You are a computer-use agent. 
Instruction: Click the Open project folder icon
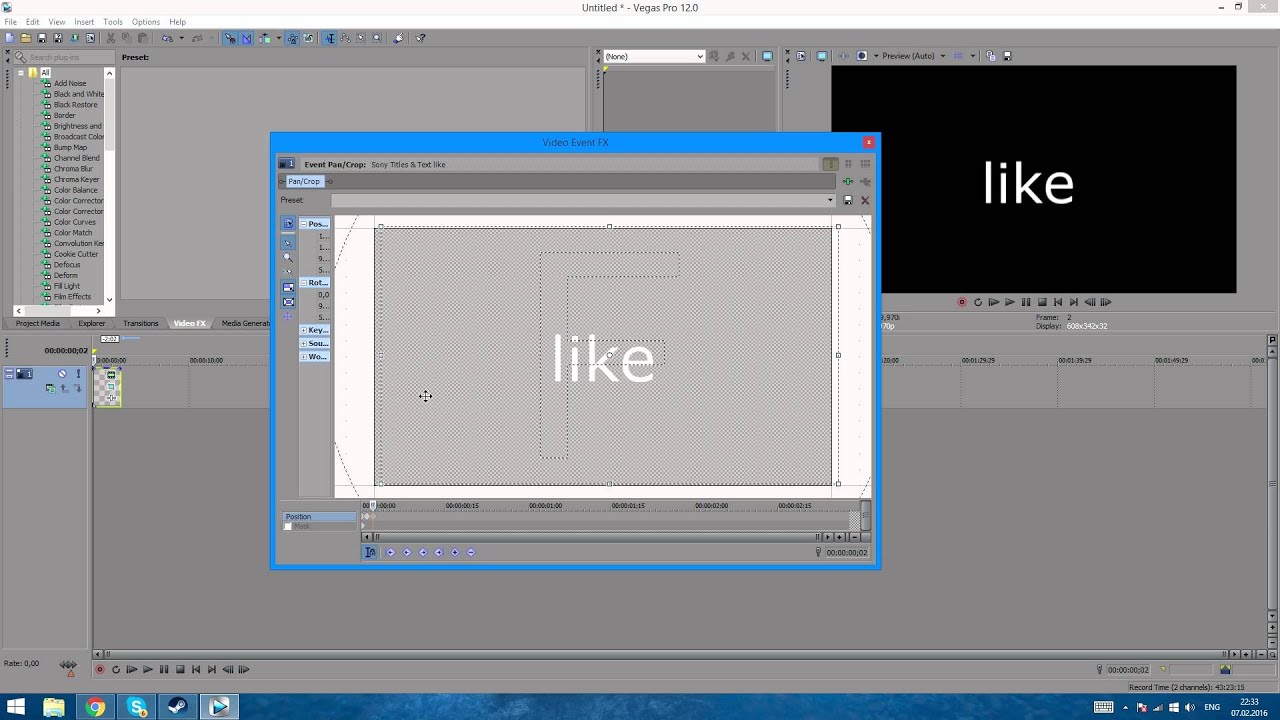pos(25,38)
